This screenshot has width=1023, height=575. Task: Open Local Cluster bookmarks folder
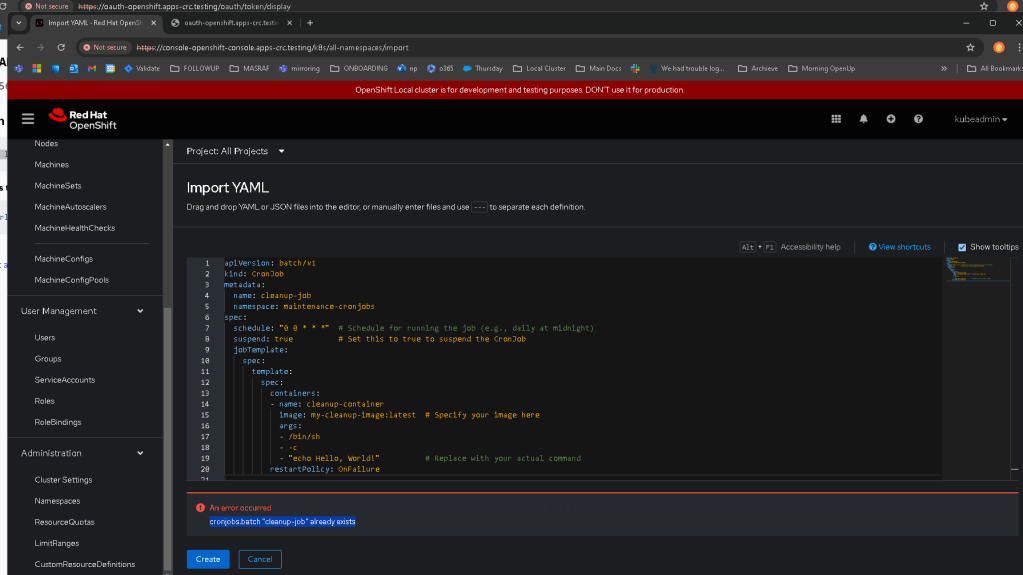click(x=539, y=69)
